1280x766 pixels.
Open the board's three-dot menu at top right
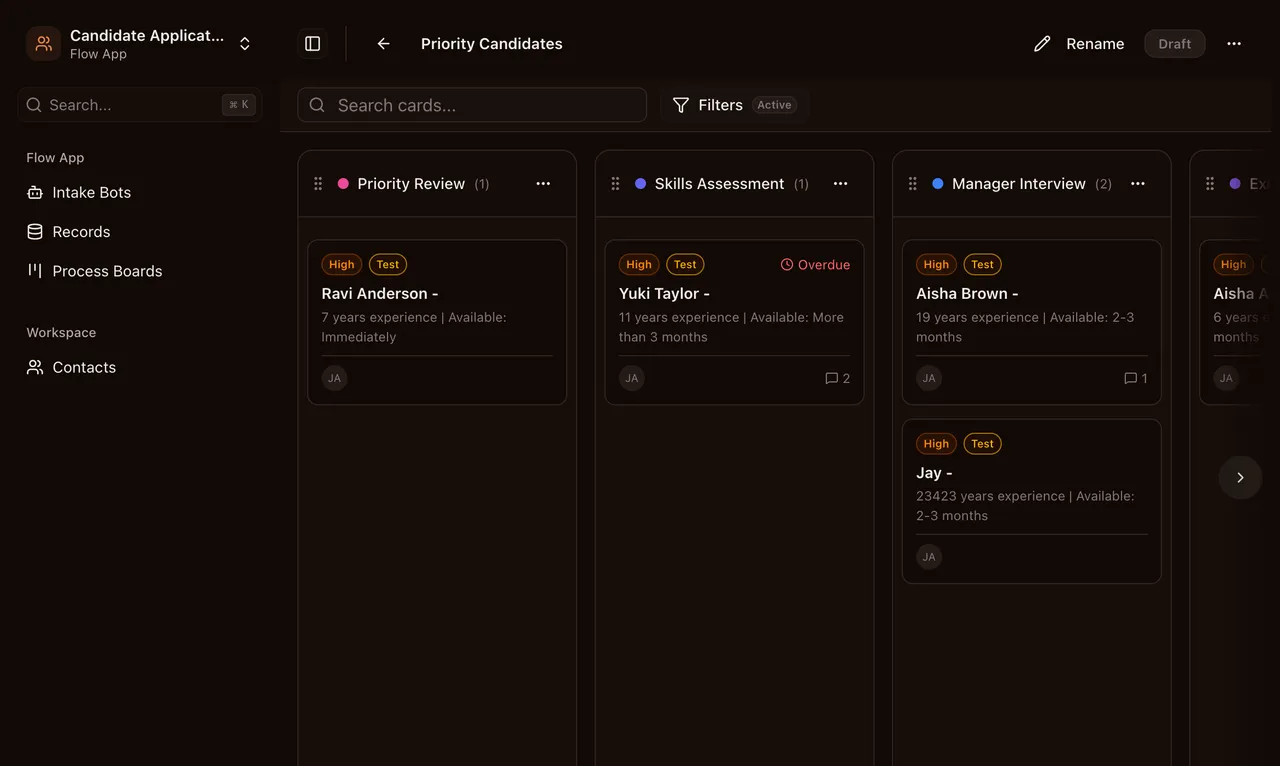pyautogui.click(x=1233, y=43)
